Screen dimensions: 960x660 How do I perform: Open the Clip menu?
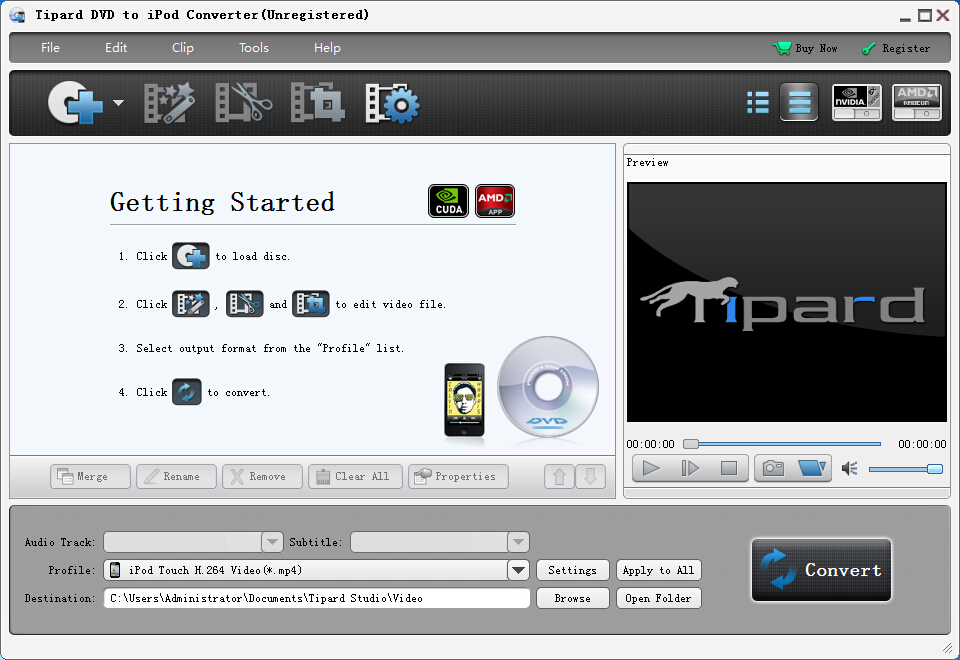click(x=182, y=48)
